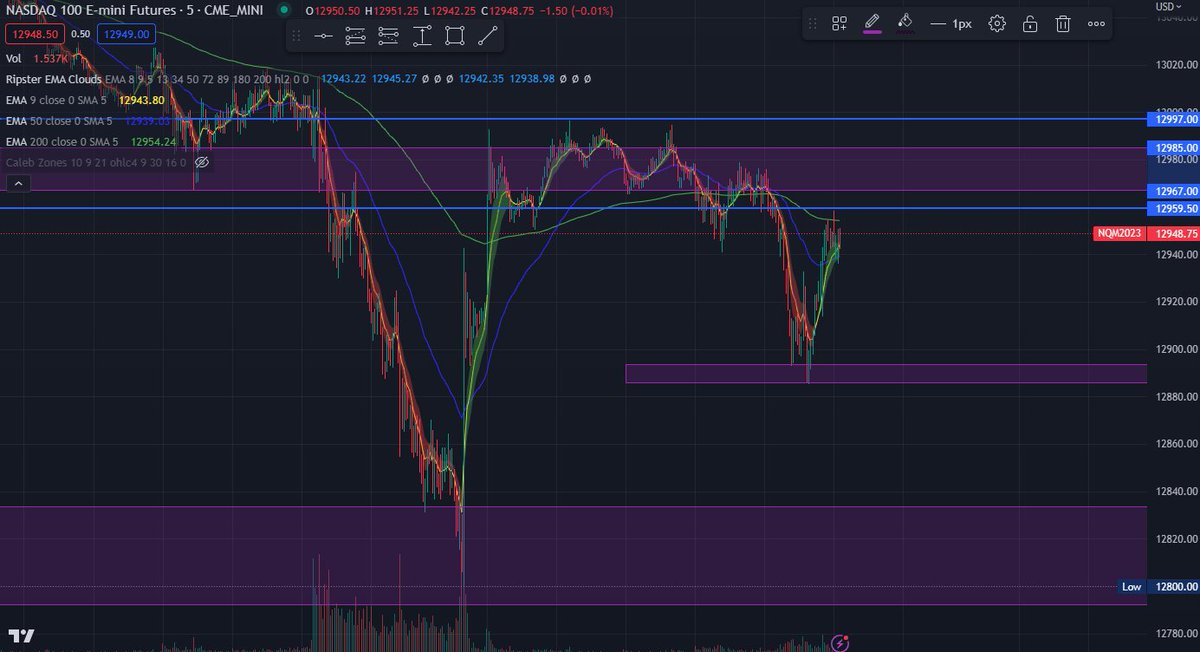Viewport: 1200px width, 652px height.
Task: Click the green market status dot
Action: (284, 10)
